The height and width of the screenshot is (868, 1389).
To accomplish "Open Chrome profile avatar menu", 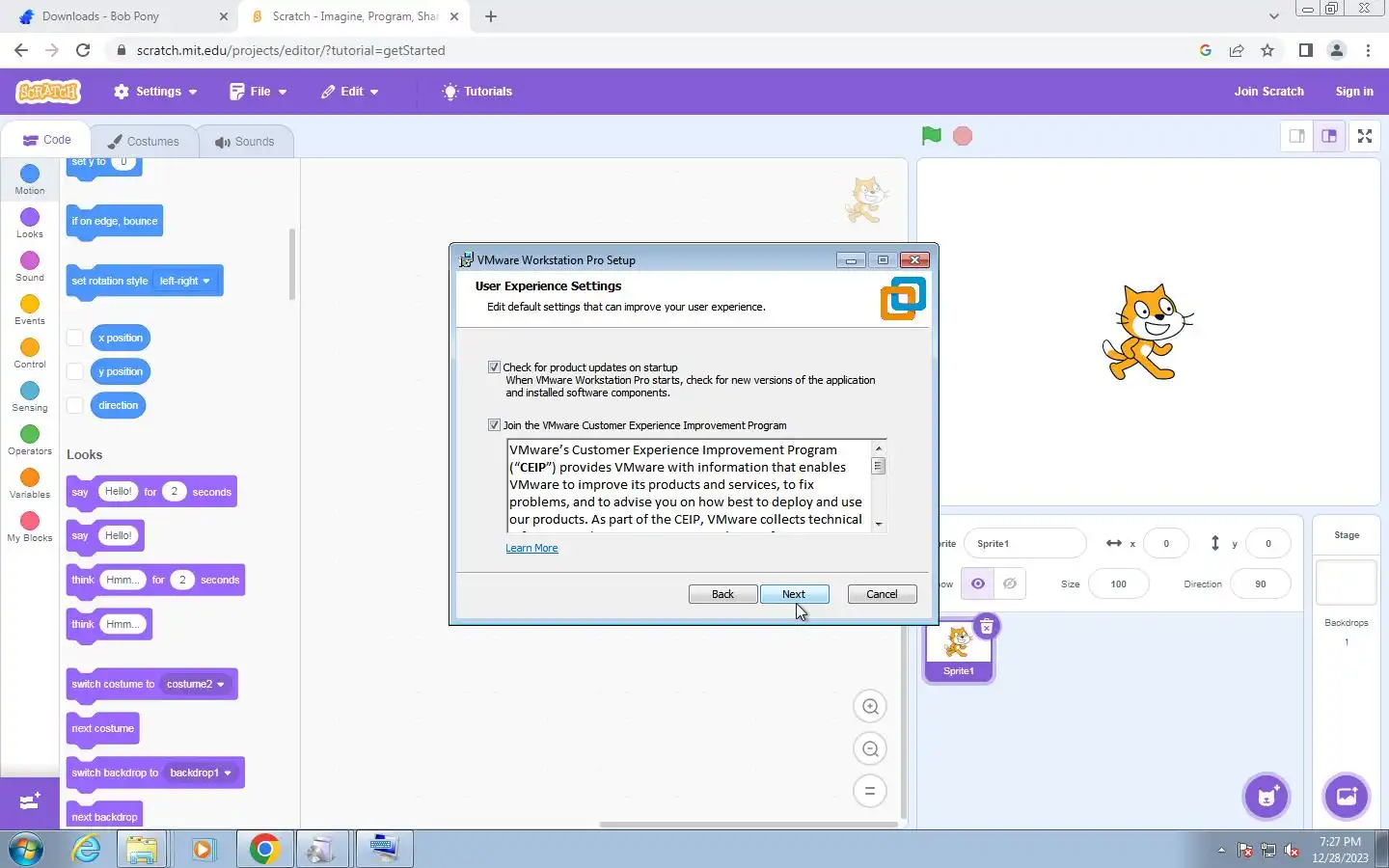I will coord(1337,50).
